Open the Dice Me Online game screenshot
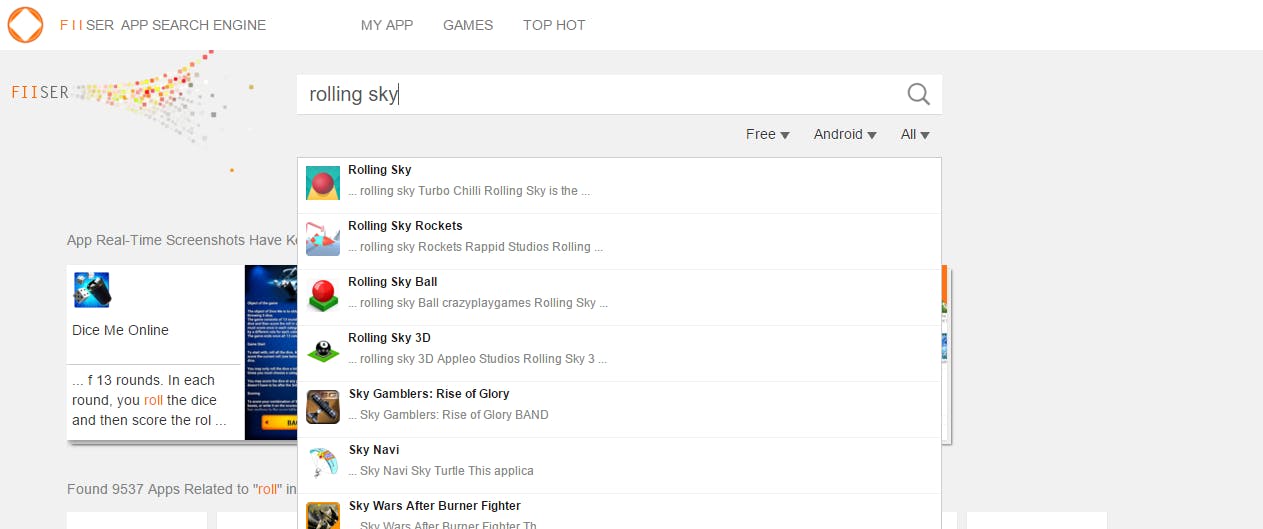1263x529 pixels. tap(271, 352)
